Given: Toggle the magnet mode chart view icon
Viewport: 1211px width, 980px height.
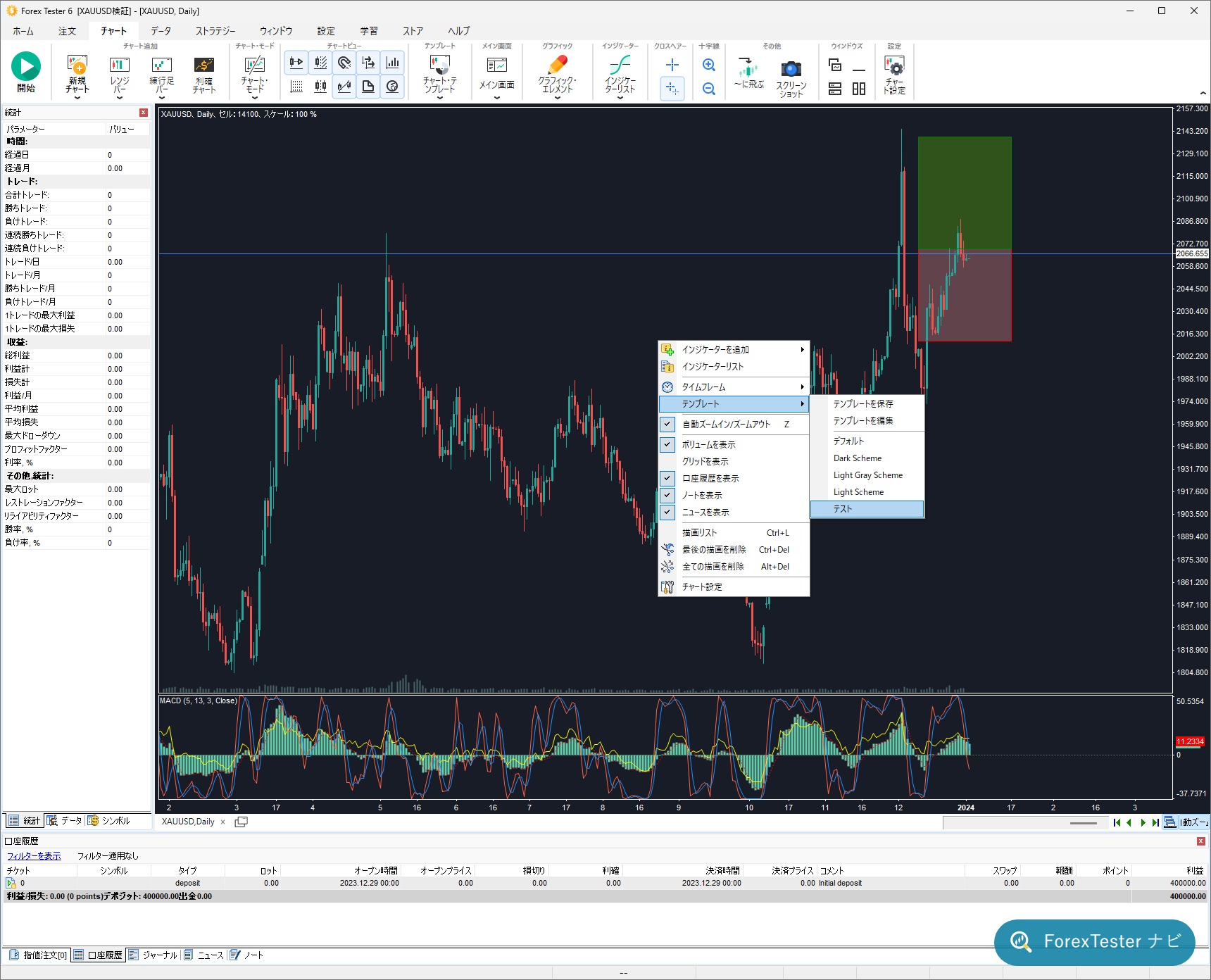Looking at the screenshot, I should [x=344, y=63].
